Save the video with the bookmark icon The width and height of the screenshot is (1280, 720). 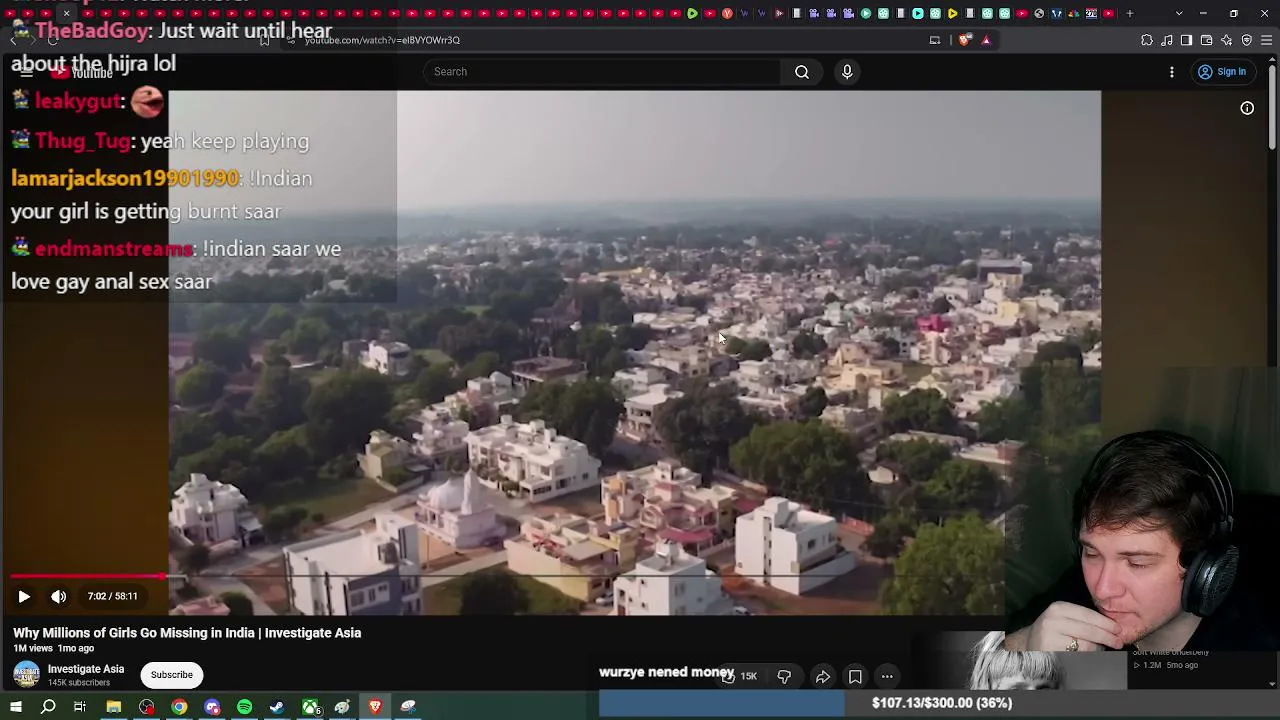[x=855, y=676]
